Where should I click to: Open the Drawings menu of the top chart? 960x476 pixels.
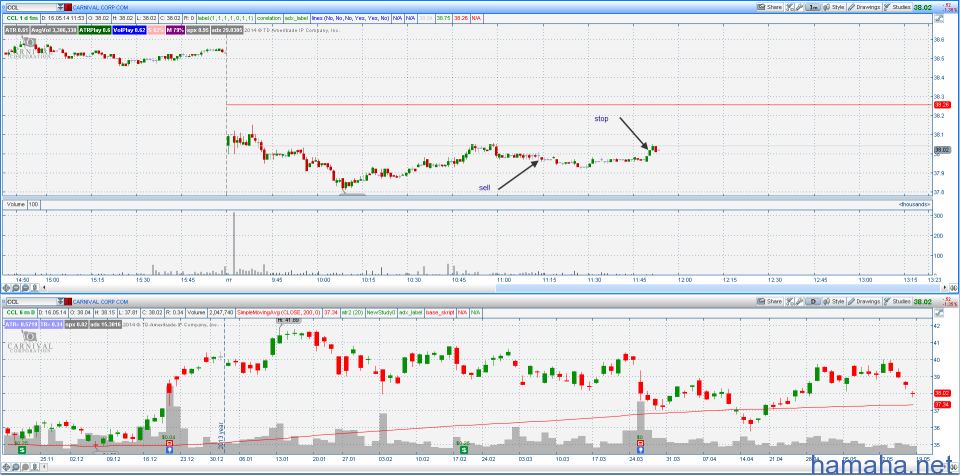(x=864, y=7)
